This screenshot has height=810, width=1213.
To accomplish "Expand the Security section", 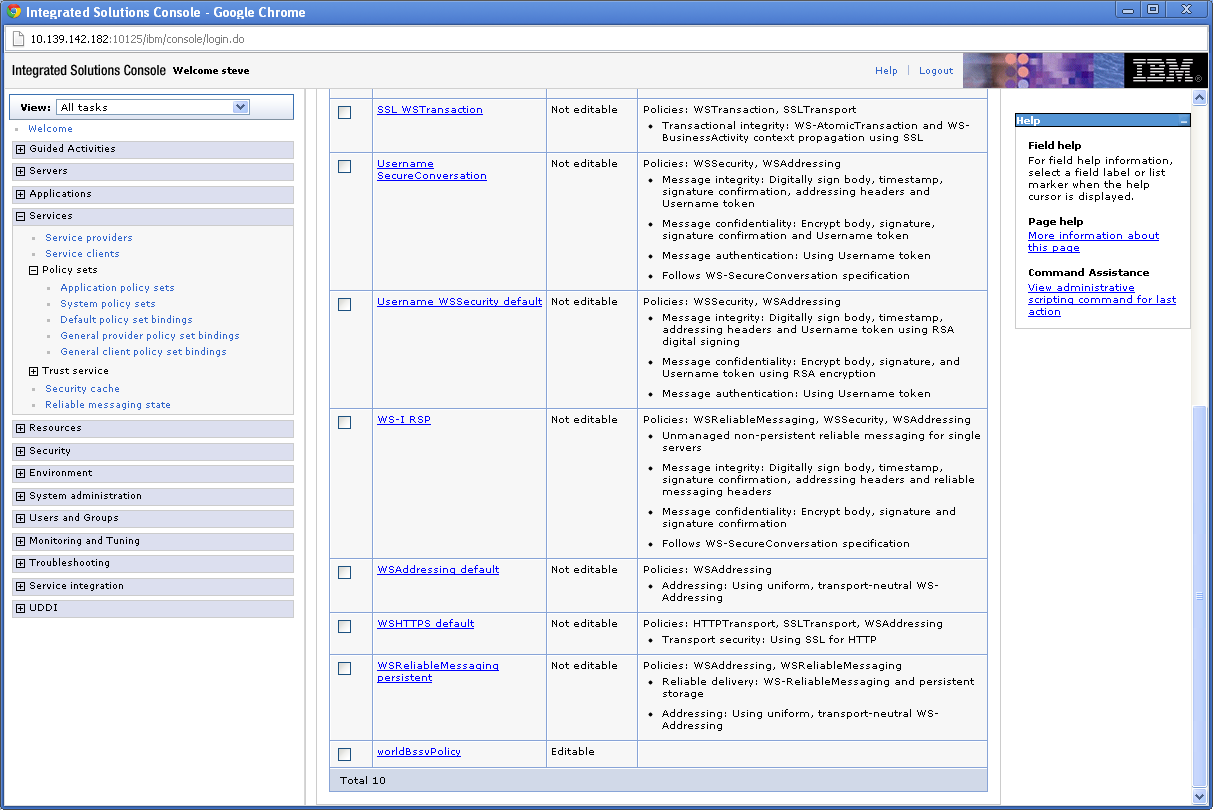I will [20, 451].
